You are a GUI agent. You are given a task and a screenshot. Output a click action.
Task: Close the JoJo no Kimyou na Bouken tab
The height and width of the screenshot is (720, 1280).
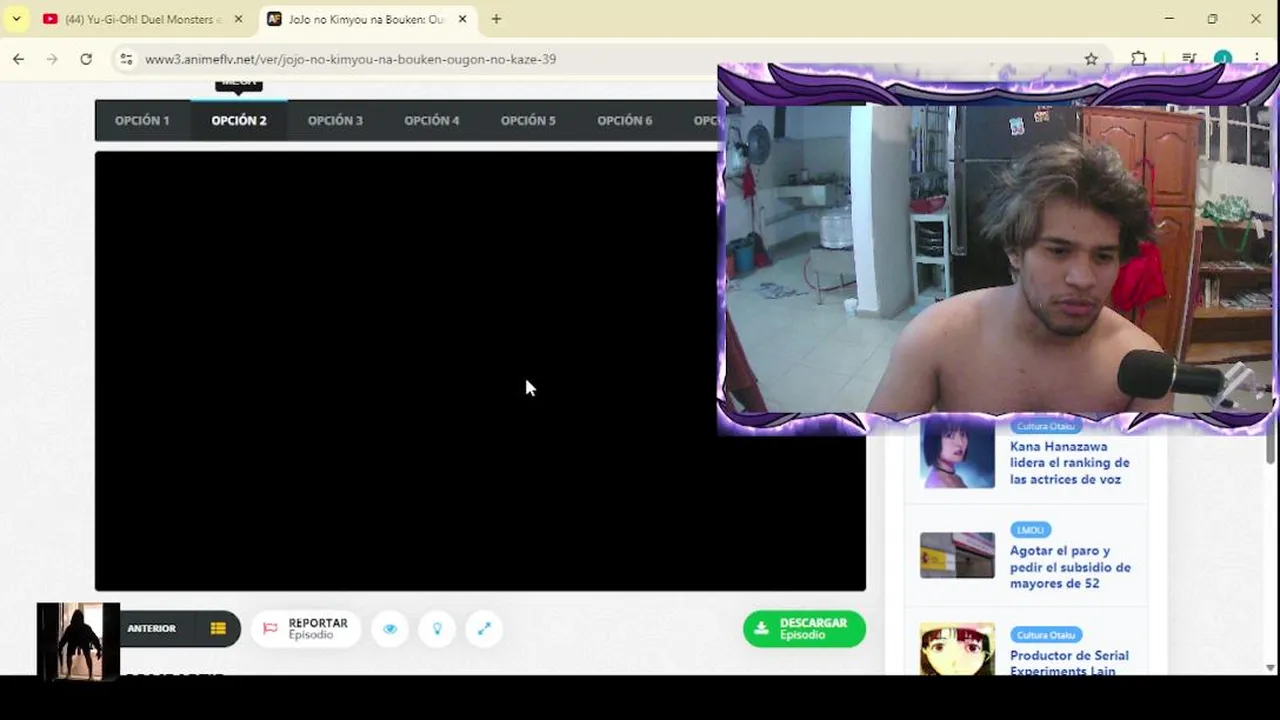462,19
